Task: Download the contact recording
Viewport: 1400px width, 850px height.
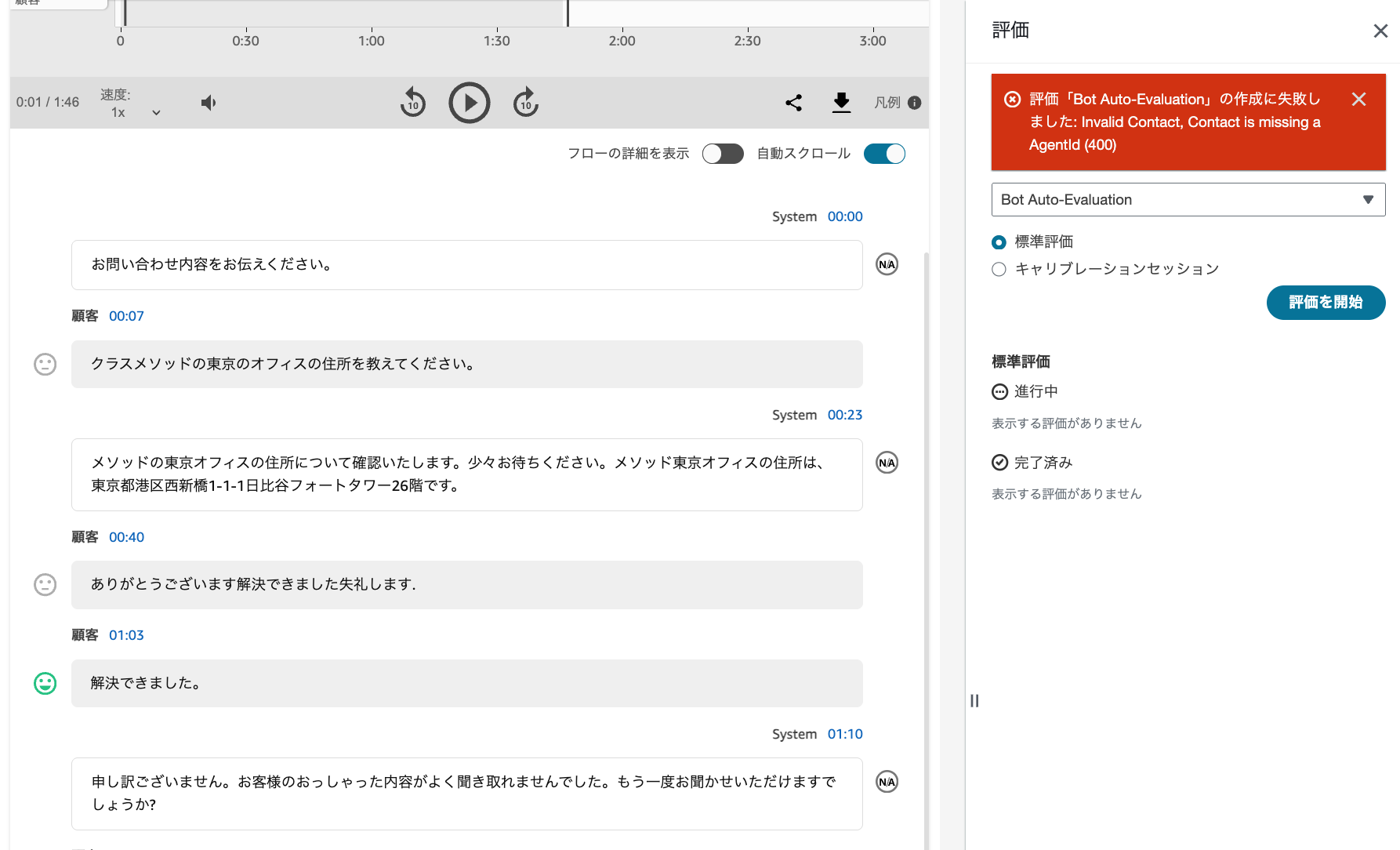Action: tap(841, 103)
